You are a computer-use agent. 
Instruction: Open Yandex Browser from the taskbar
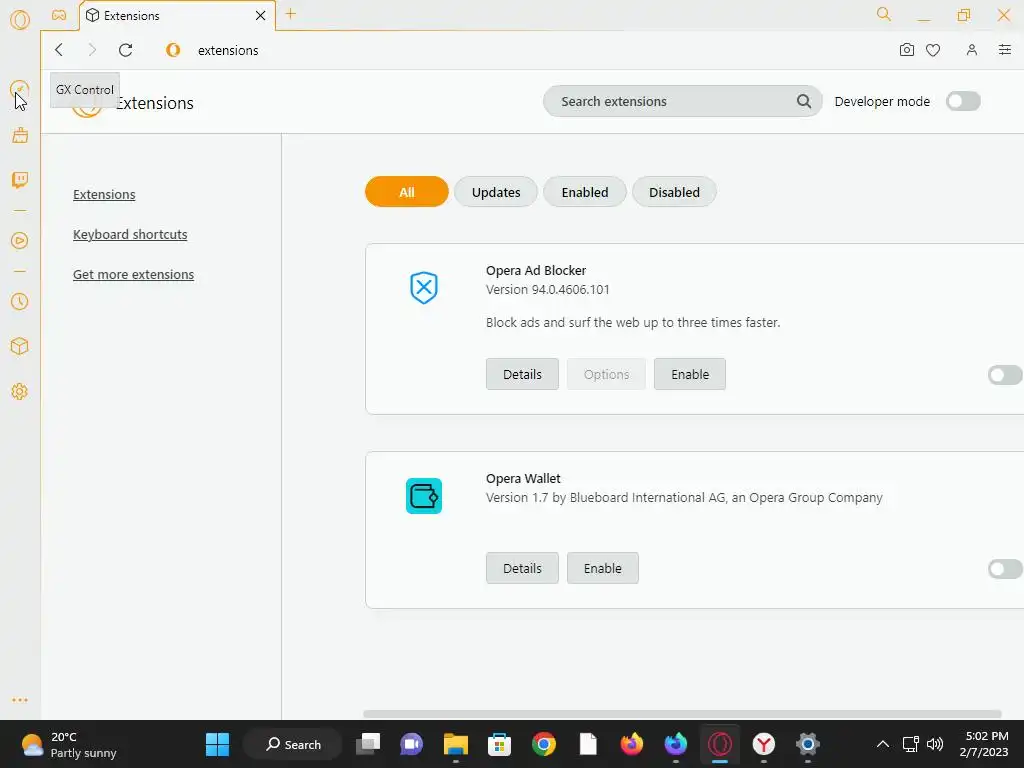tap(763, 744)
